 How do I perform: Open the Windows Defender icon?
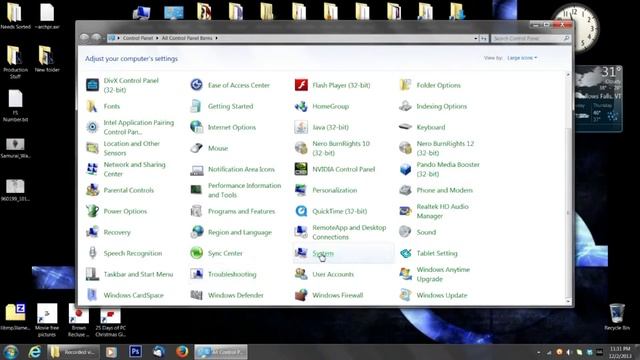197,295
